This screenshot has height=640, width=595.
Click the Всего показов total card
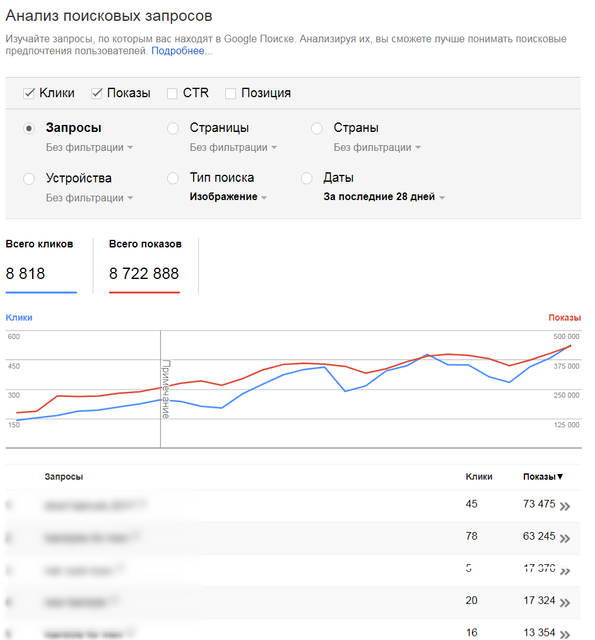[x=144, y=266]
